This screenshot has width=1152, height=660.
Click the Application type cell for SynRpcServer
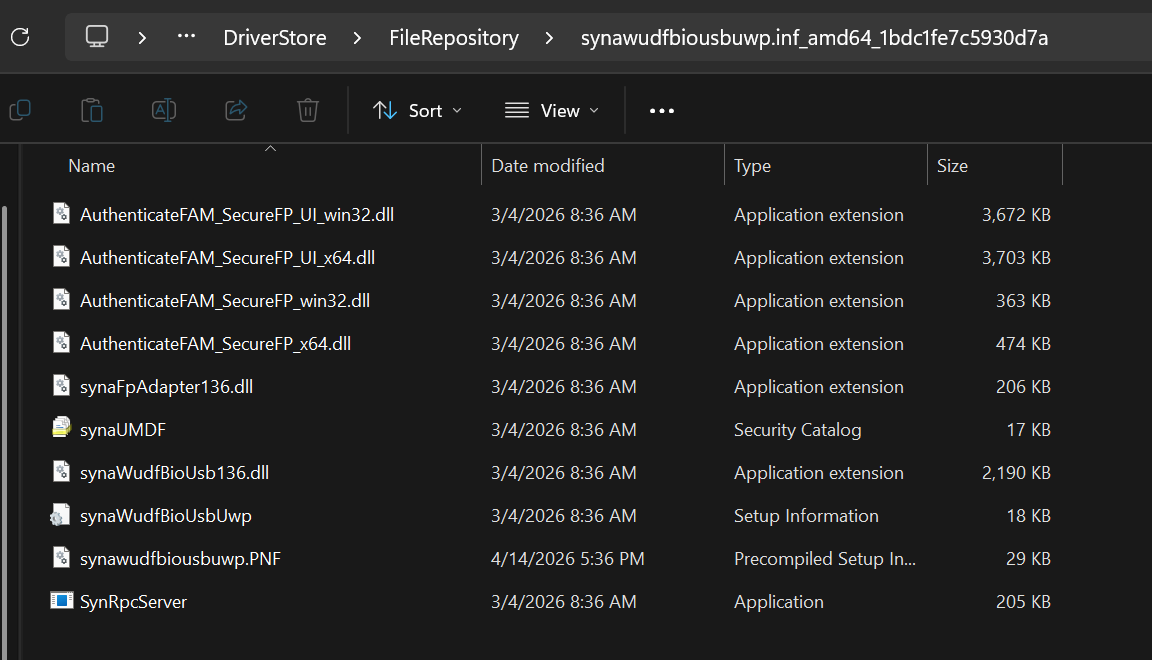tap(779, 602)
